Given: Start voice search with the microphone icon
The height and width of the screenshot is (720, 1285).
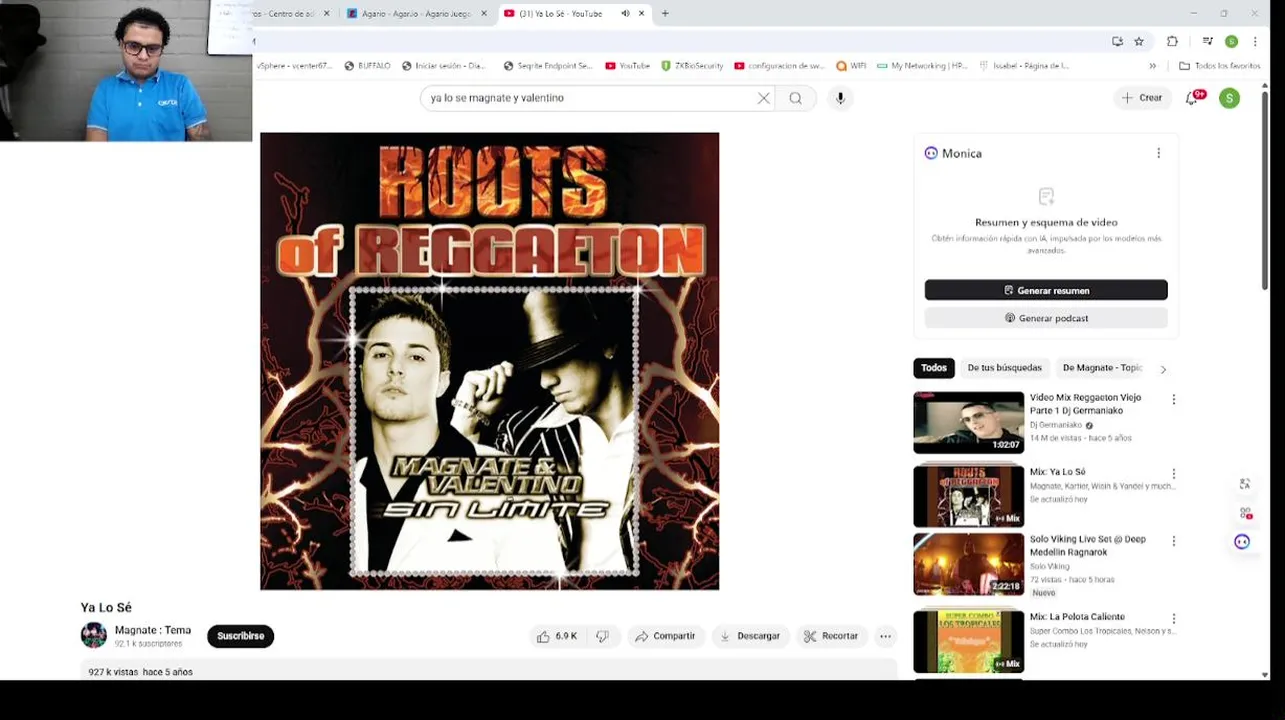Looking at the screenshot, I should click(840, 98).
